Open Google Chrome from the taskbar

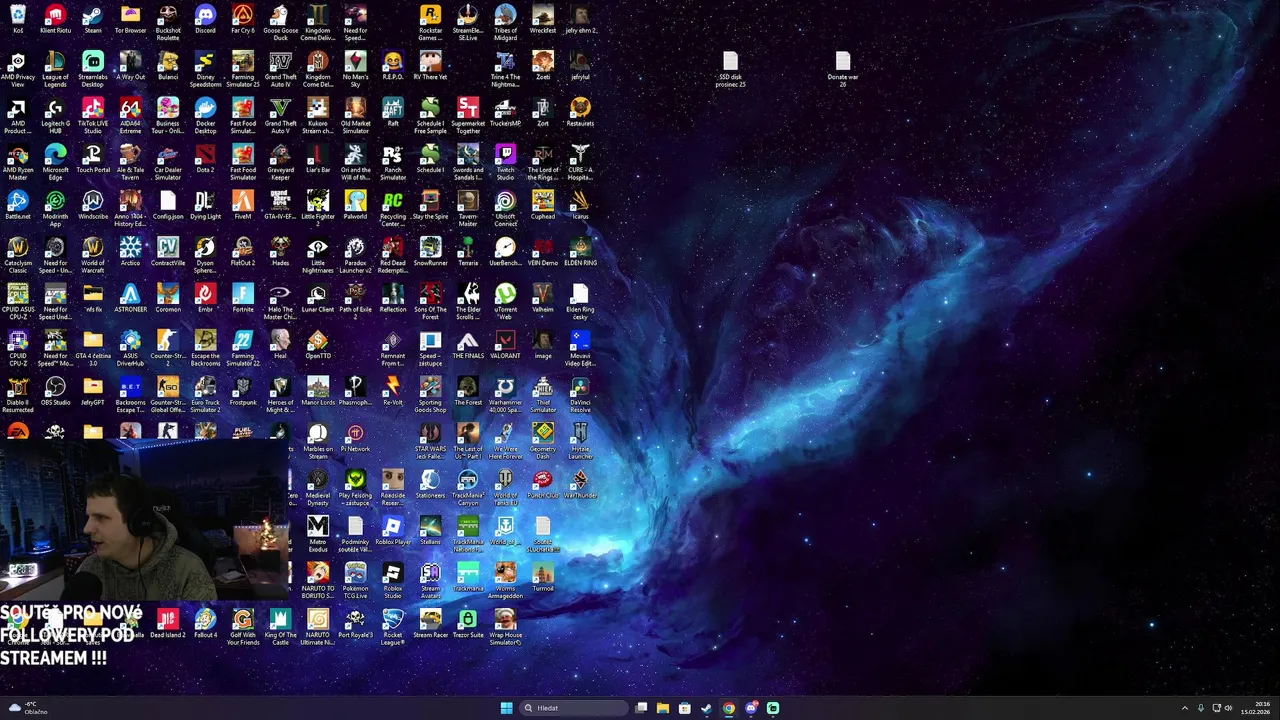[x=728, y=708]
